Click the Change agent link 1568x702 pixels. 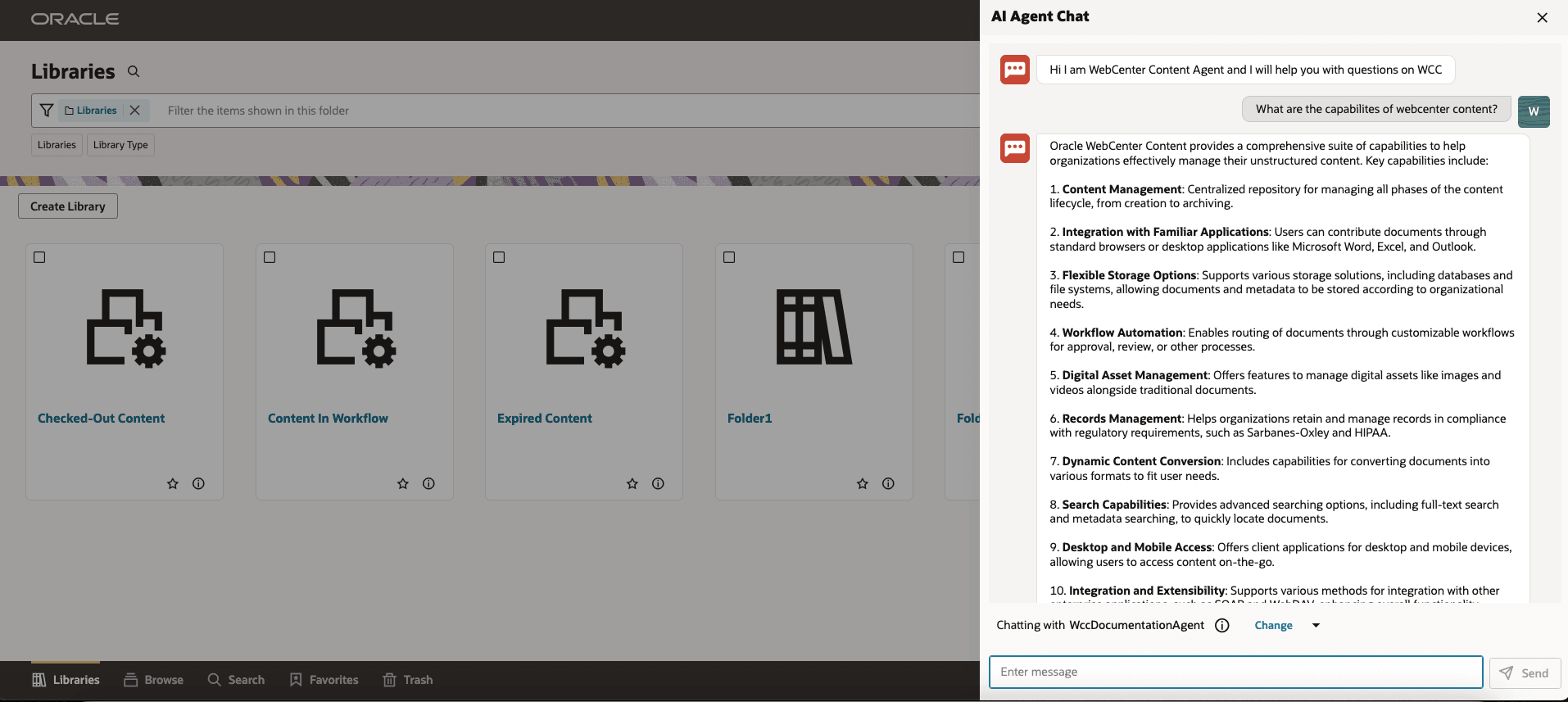pyautogui.click(x=1273, y=625)
